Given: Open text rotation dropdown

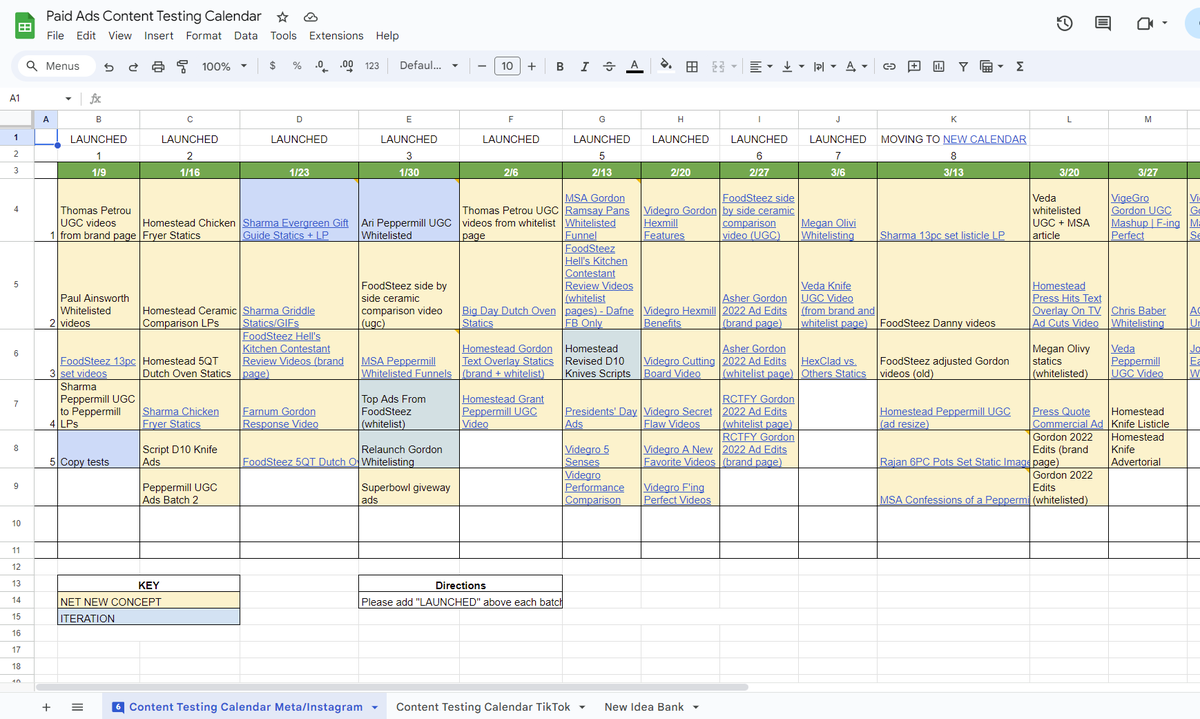Looking at the screenshot, I should point(856,66).
